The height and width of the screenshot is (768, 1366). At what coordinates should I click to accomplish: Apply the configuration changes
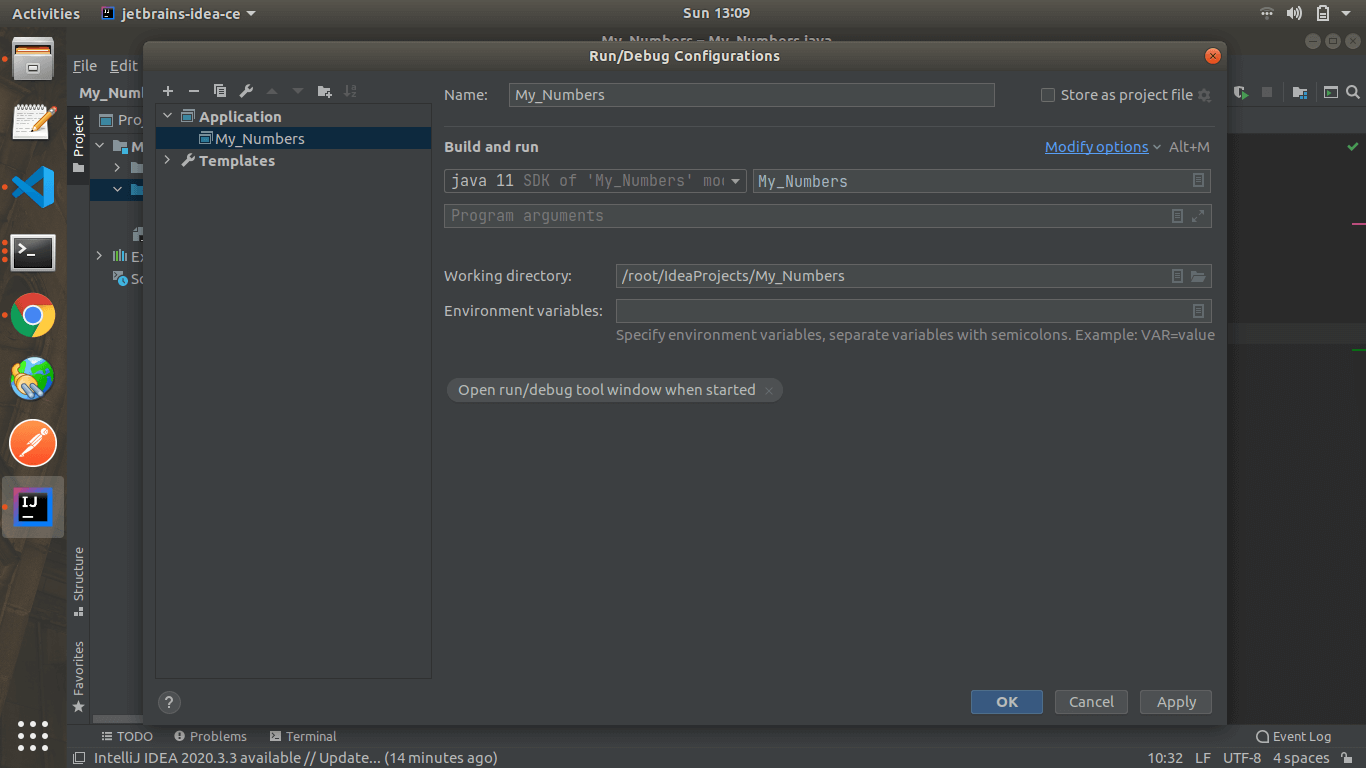point(1175,701)
